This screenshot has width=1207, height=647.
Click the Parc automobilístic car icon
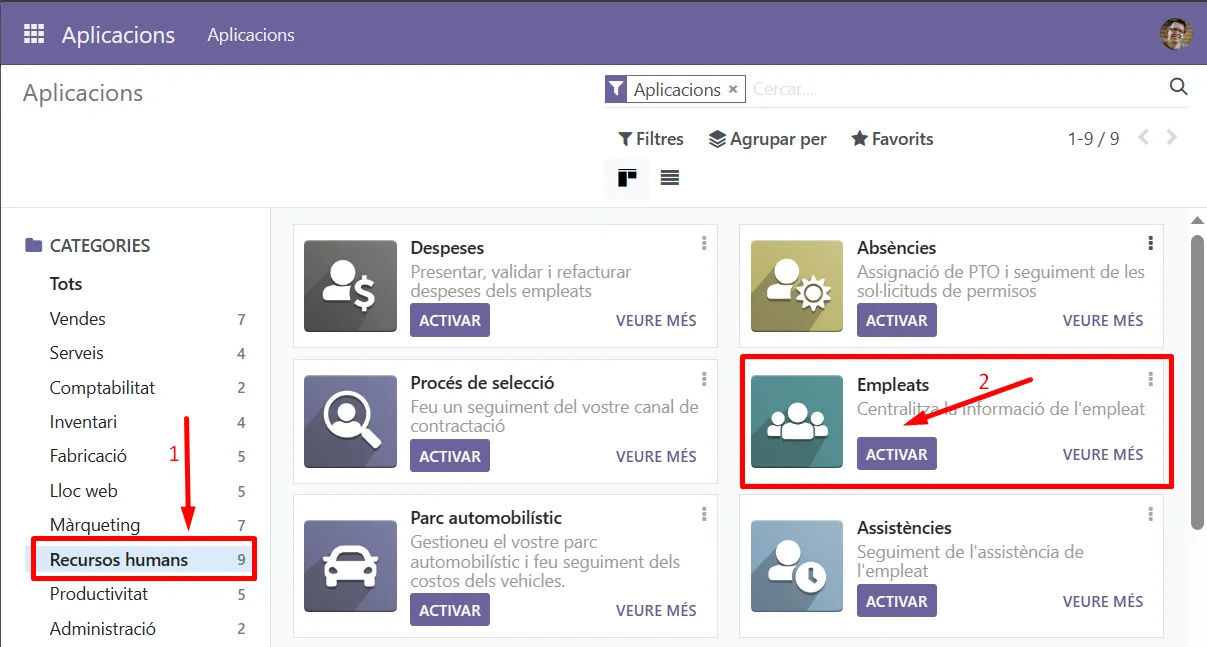(350, 566)
